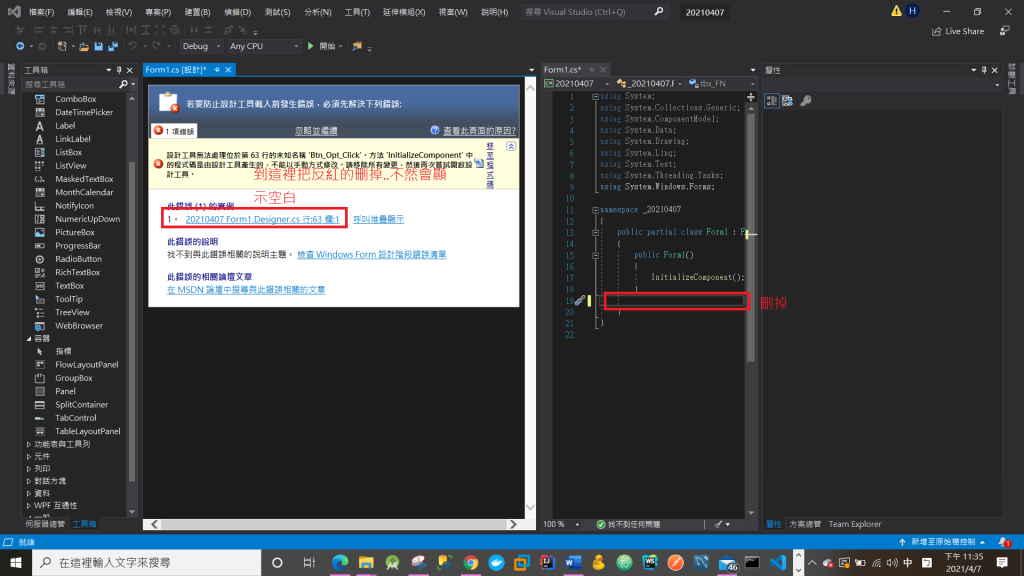This screenshot has width=1024, height=576.
Task: Switch to the Team Explorer tab
Action: tap(854, 524)
